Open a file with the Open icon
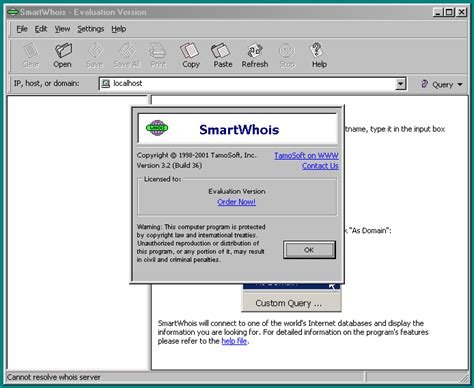 pyautogui.click(x=63, y=55)
